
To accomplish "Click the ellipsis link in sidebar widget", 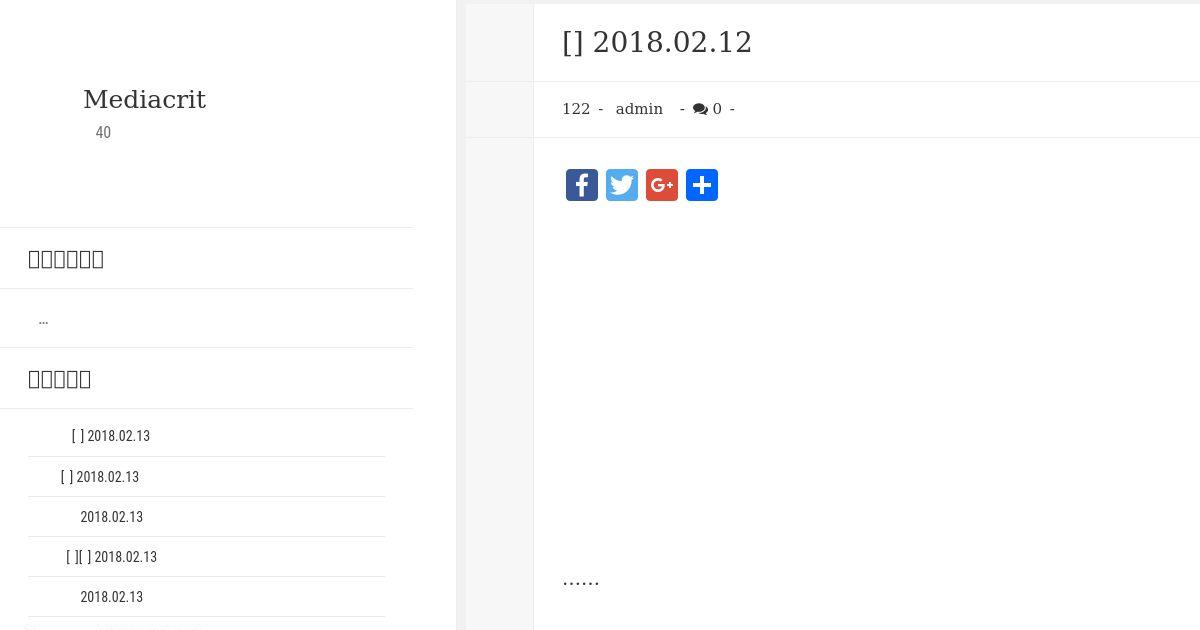I will coord(43,320).
